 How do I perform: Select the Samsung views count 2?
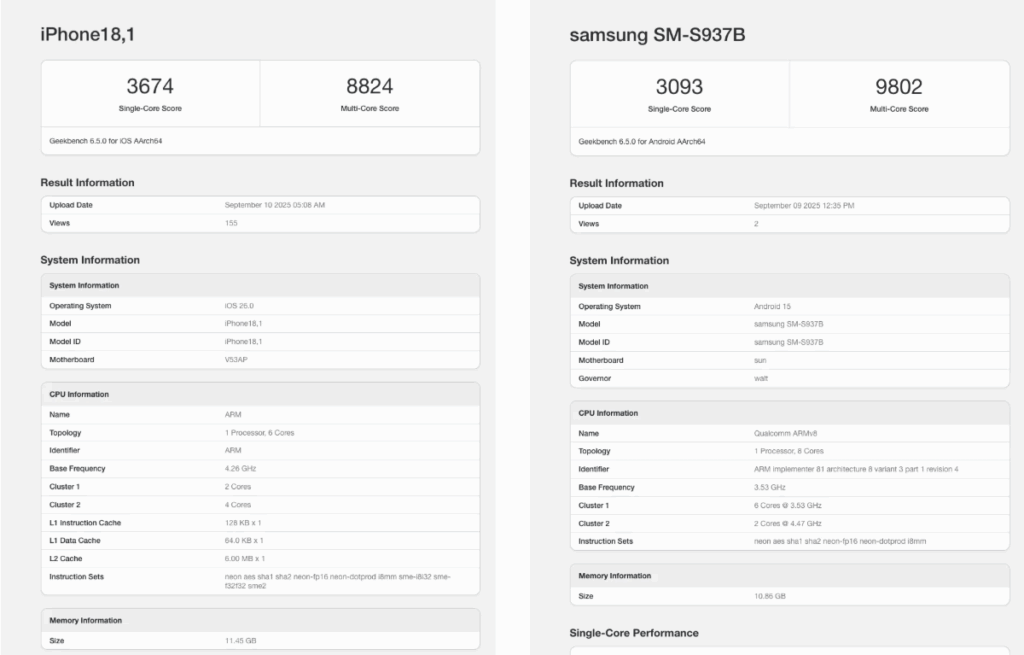pos(756,224)
